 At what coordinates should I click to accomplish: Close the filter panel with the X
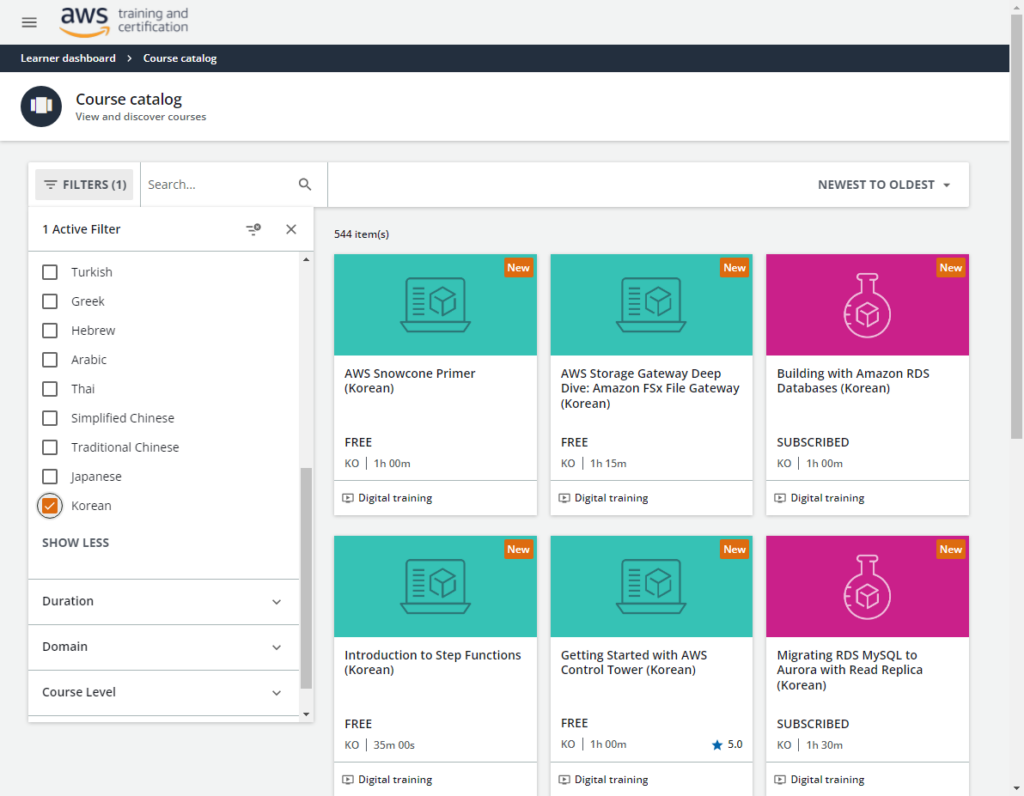(x=291, y=229)
